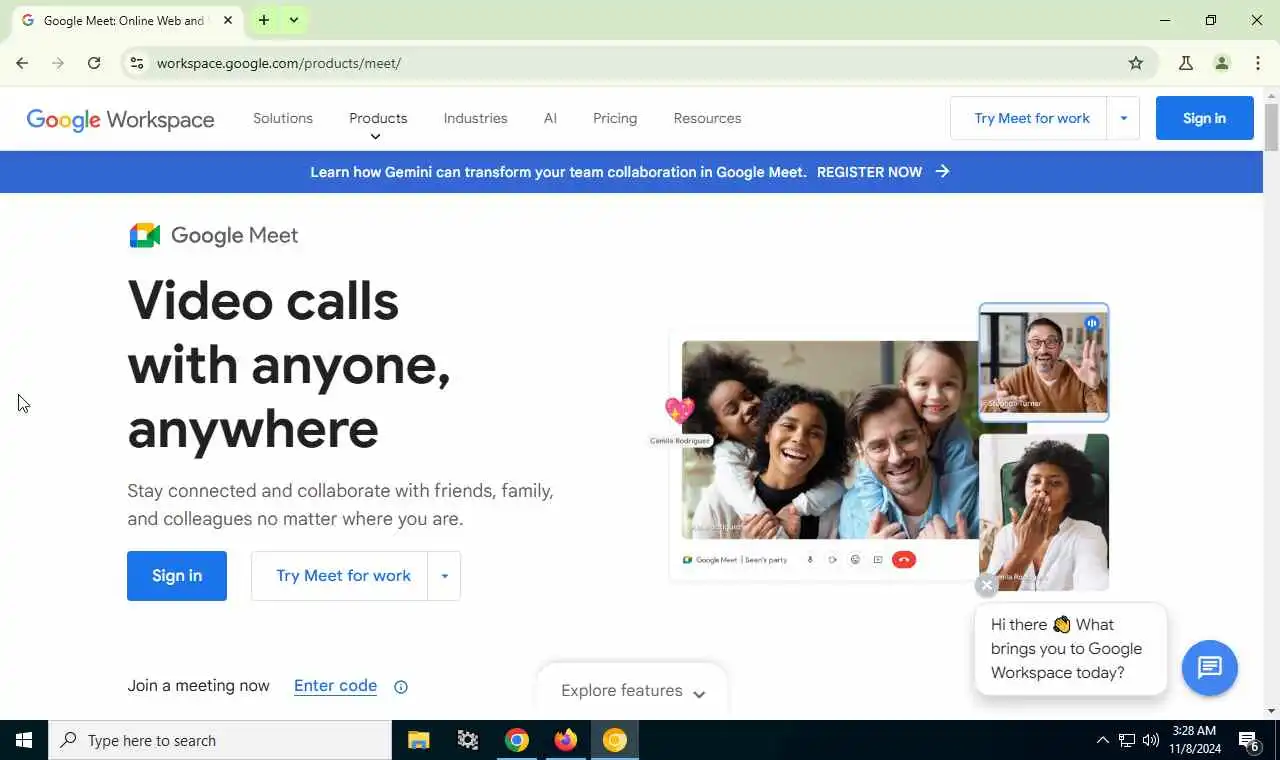
Task: Expand header Try Meet for work dropdown arrow
Action: click(x=1123, y=118)
